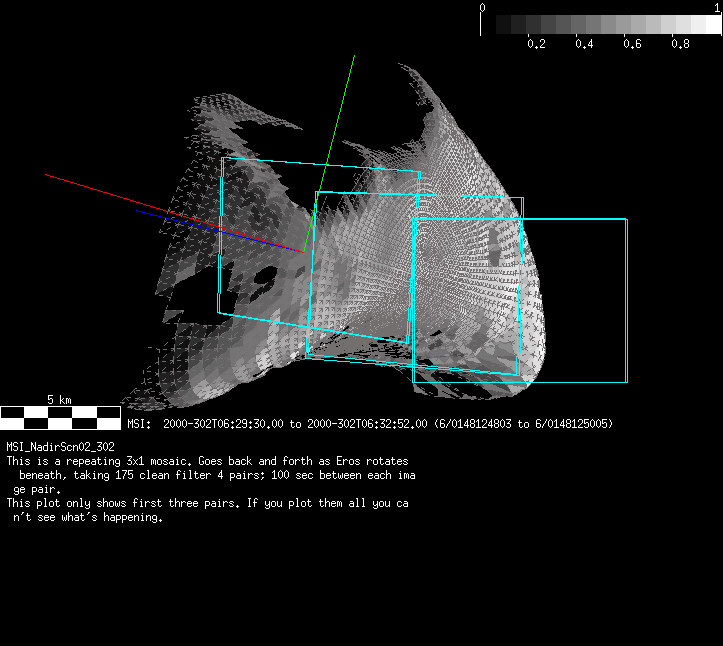
Task: Pick the 0.8 colorbar tick label
Action: pyautogui.click(x=680, y=44)
